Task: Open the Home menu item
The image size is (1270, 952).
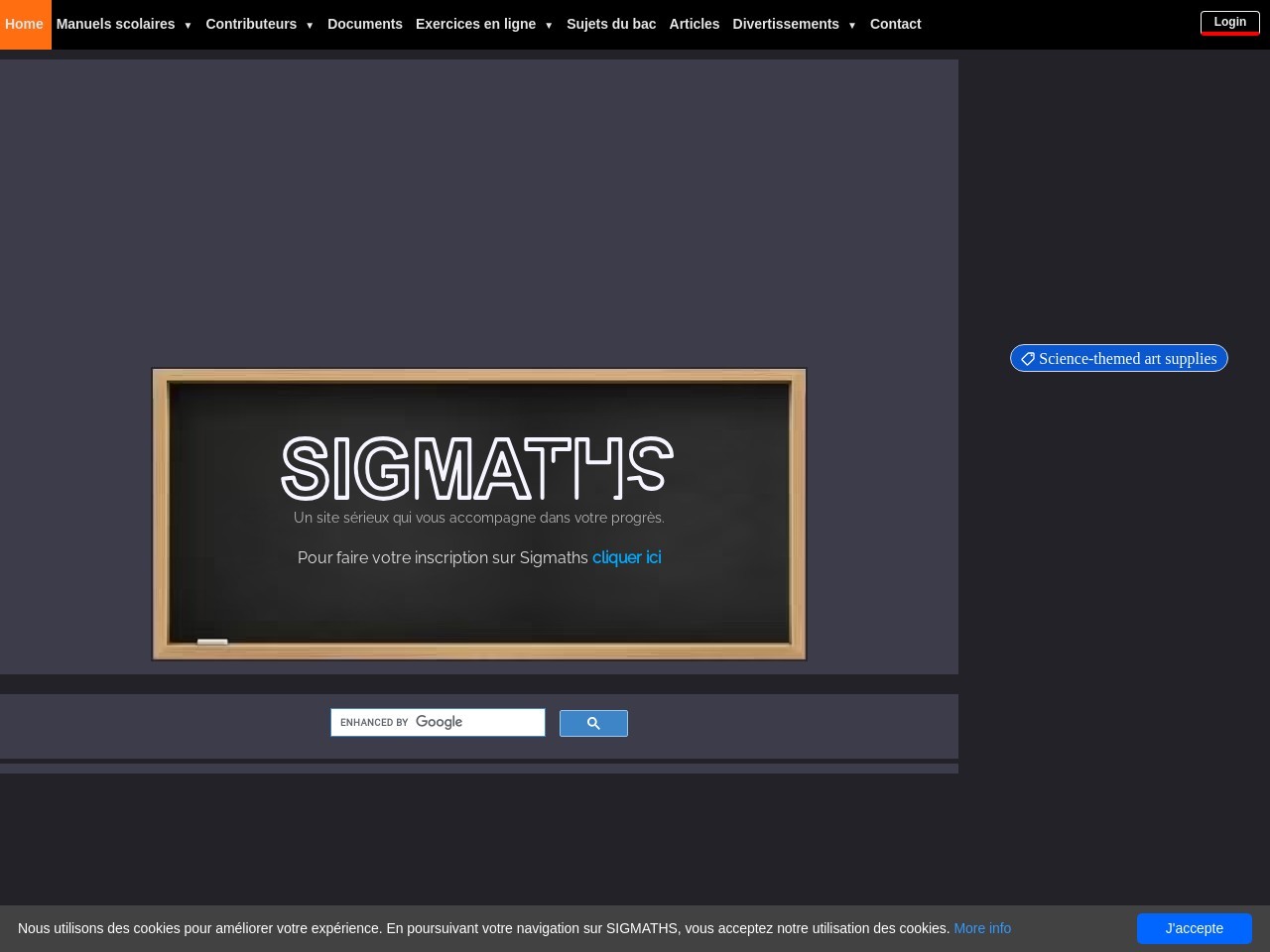Action: (24, 24)
